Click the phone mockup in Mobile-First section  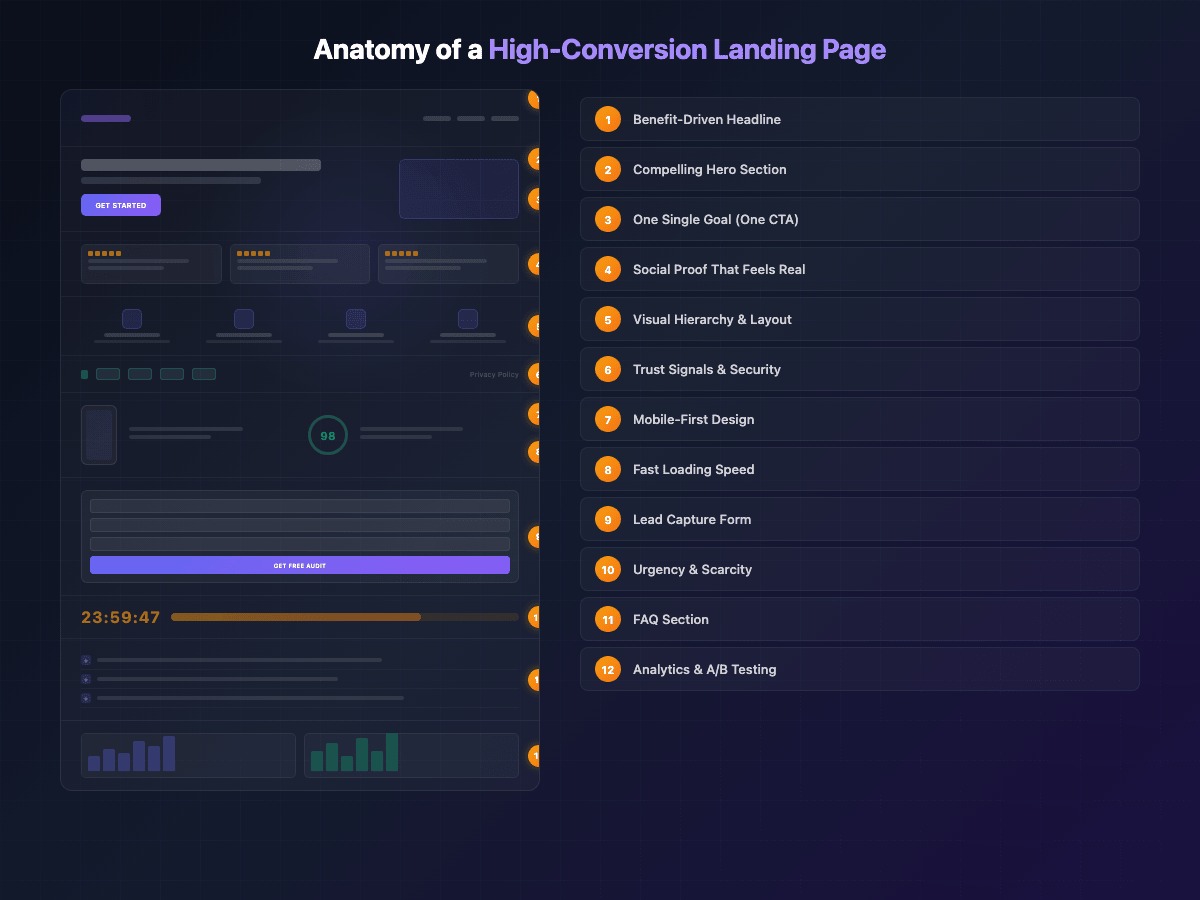pos(99,435)
